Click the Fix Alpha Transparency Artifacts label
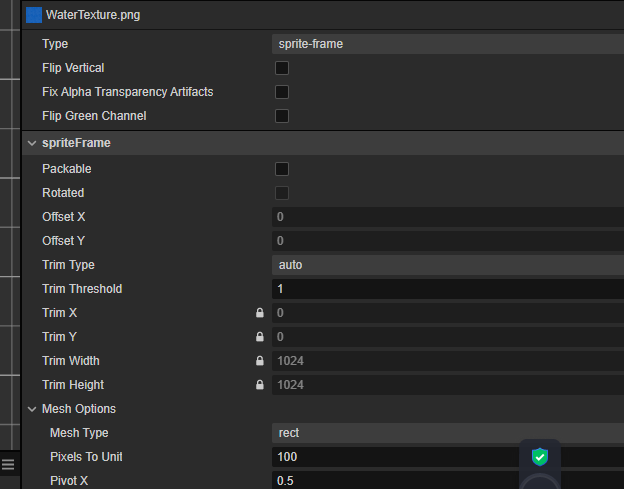The height and width of the screenshot is (489, 624). (x=128, y=92)
